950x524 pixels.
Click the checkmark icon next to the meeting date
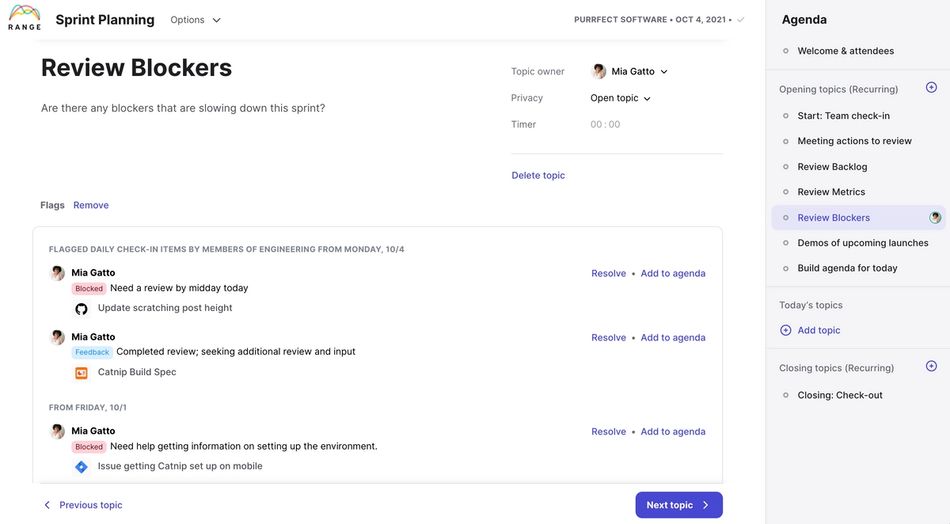click(x=741, y=20)
